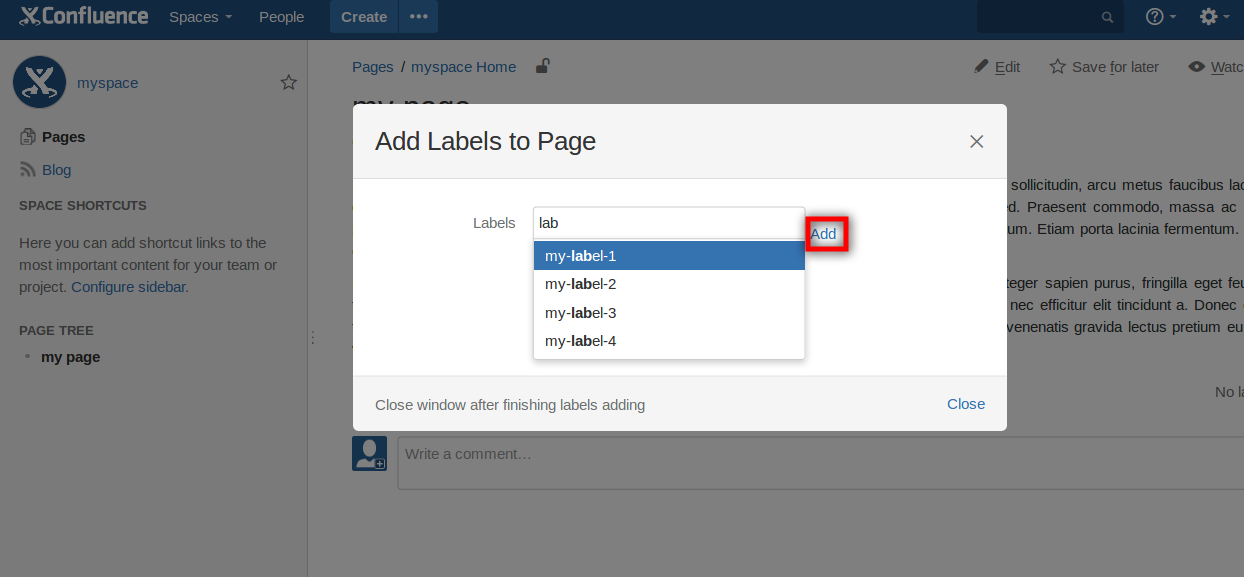The height and width of the screenshot is (577, 1244).
Task: Click the Save for later star
Action: coord(1058,67)
